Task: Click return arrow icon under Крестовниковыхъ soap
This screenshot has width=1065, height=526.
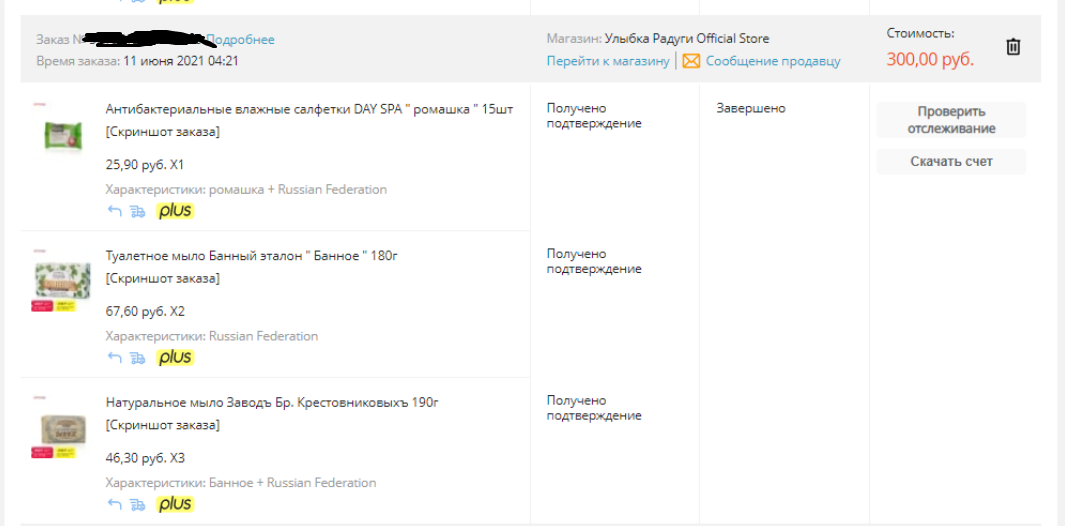Action: point(115,505)
